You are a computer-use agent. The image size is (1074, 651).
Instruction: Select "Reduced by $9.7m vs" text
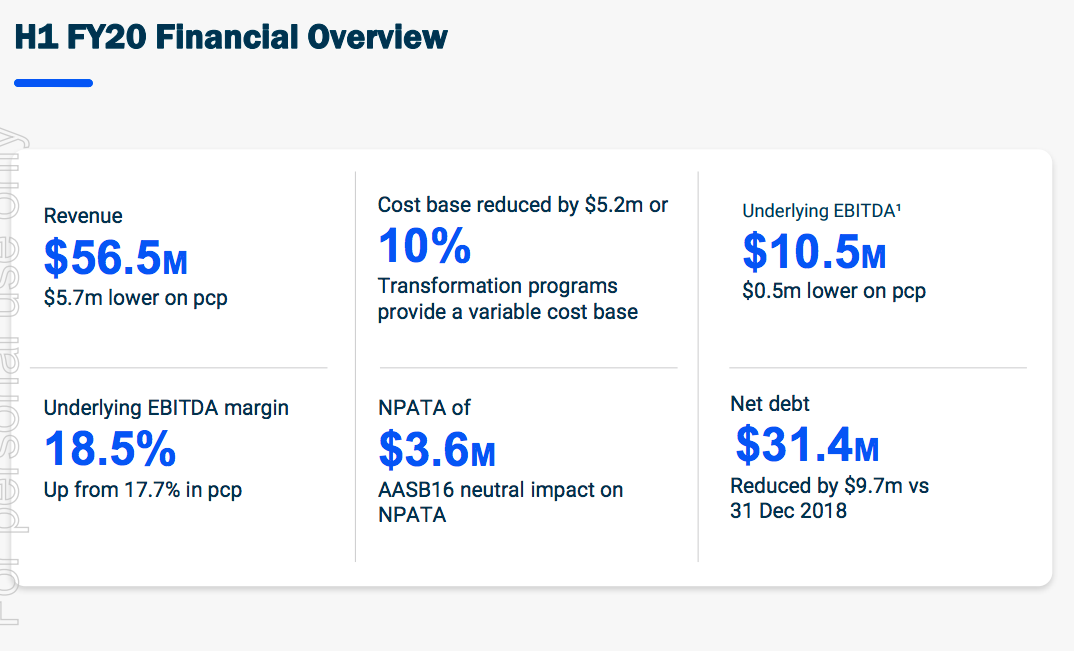830,487
